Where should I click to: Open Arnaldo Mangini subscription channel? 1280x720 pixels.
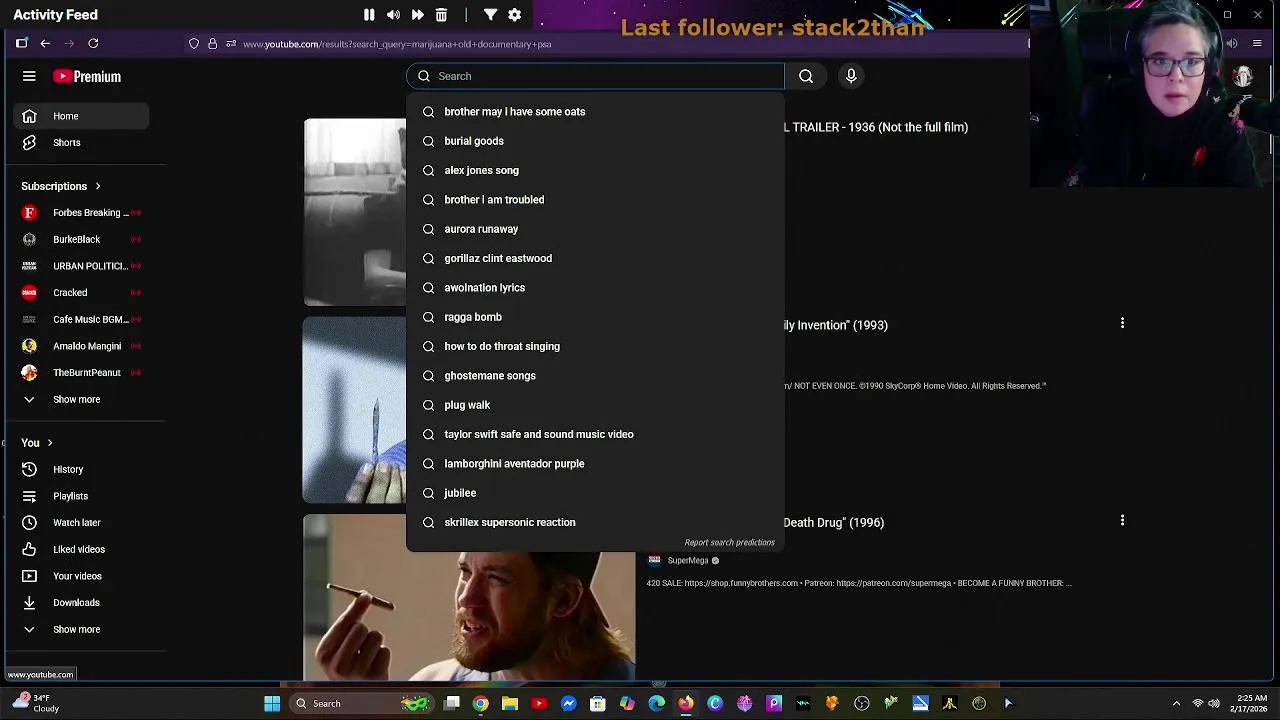(82, 346)
